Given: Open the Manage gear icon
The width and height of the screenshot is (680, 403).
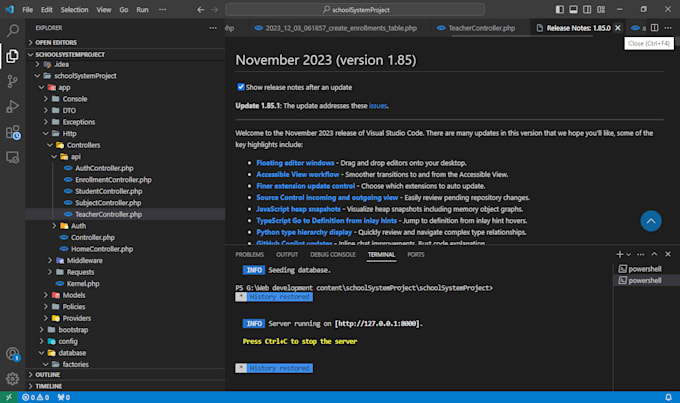Looking at the screenshot, I should click(x=13, y=379).
